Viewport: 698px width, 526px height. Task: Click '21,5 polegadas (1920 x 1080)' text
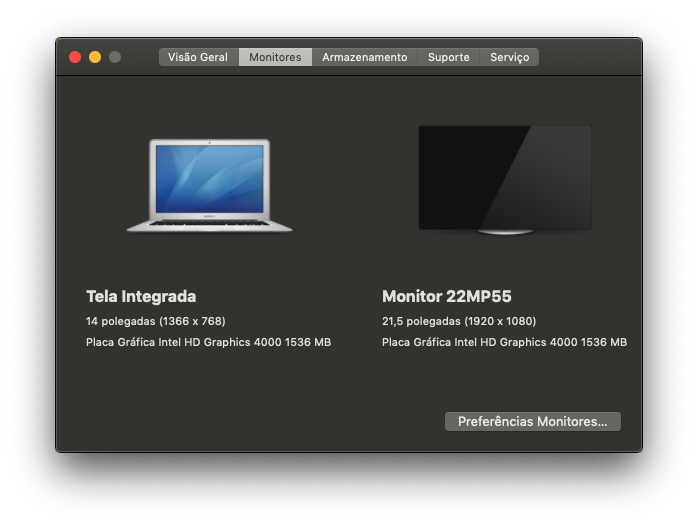[459, 321]
